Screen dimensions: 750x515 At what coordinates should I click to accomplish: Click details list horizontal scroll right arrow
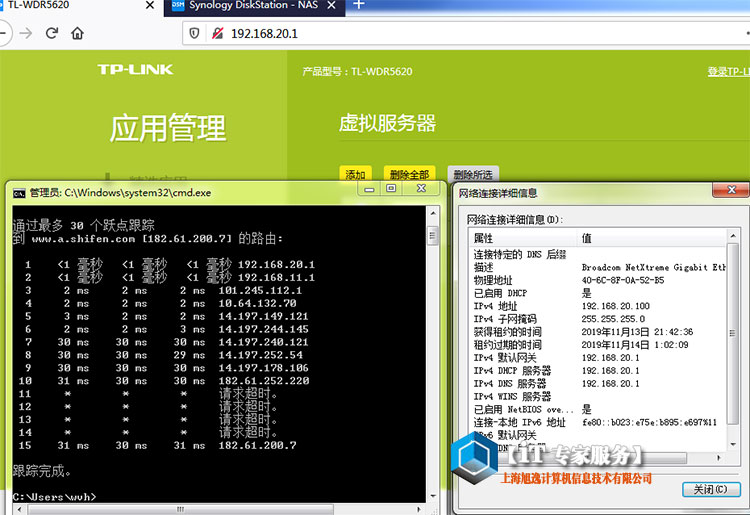(x=718, y=458)
